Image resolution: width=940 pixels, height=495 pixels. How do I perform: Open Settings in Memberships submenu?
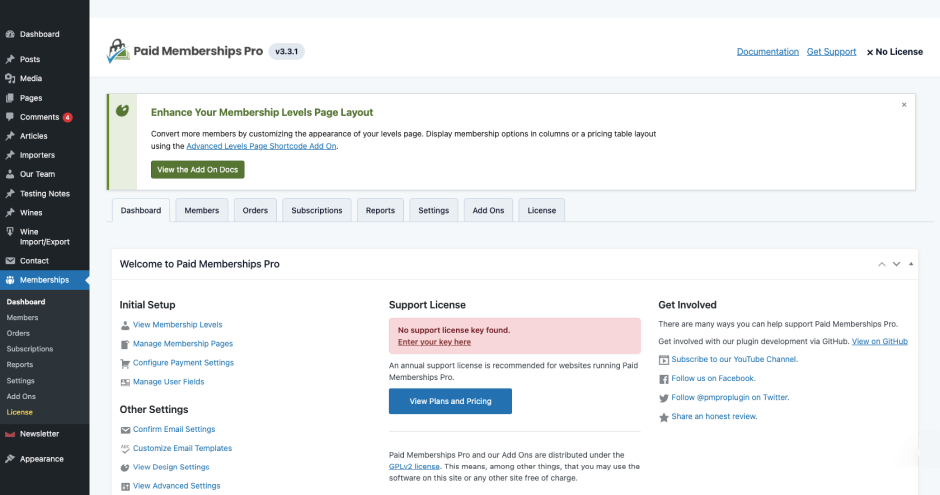(x=20, y=381)
